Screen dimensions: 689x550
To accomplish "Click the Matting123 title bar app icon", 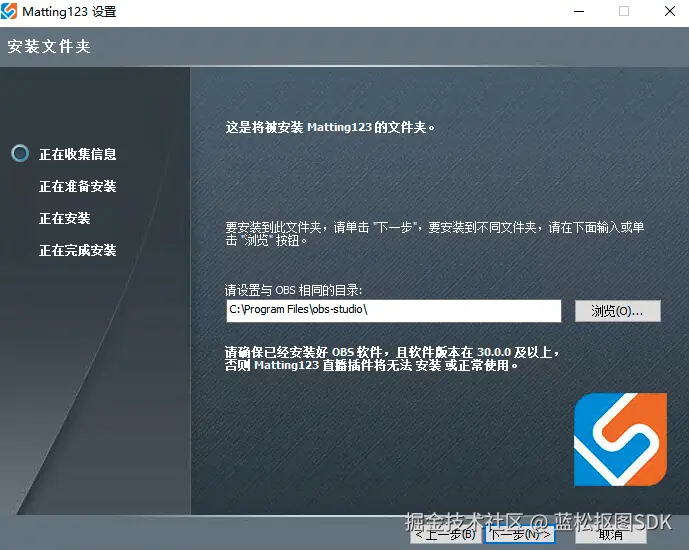I will (9, 11).
